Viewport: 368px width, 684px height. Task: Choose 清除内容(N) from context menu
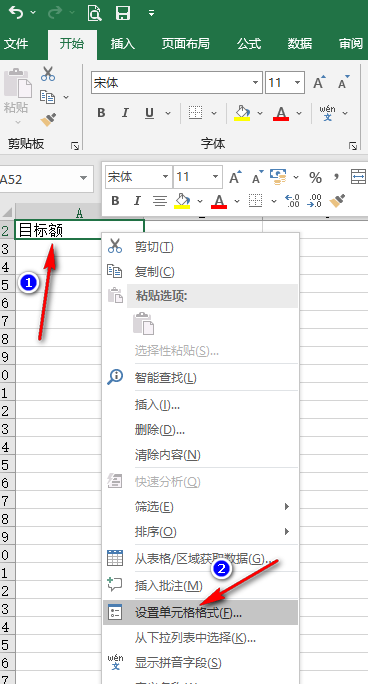(201, 455)
